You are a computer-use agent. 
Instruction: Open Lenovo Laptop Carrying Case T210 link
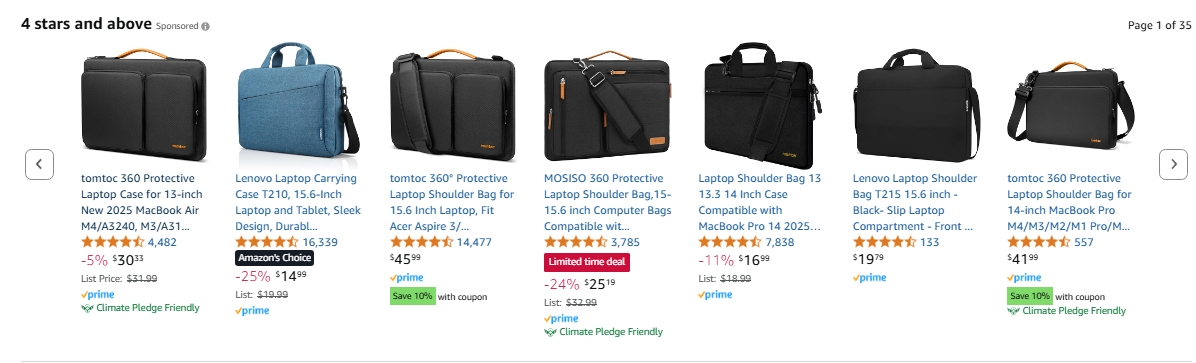click(x=298, y=202)
